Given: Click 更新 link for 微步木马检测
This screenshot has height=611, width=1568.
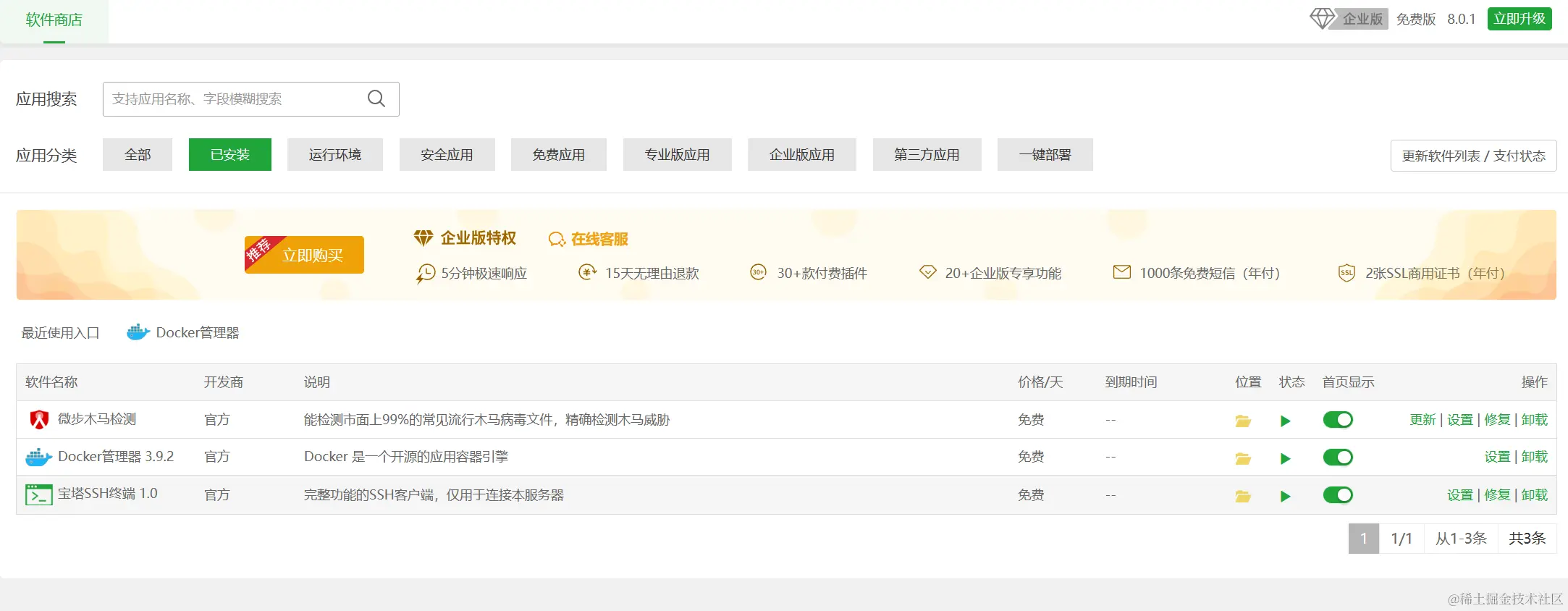Looking at the screenshot, I should coord(1422,420).
